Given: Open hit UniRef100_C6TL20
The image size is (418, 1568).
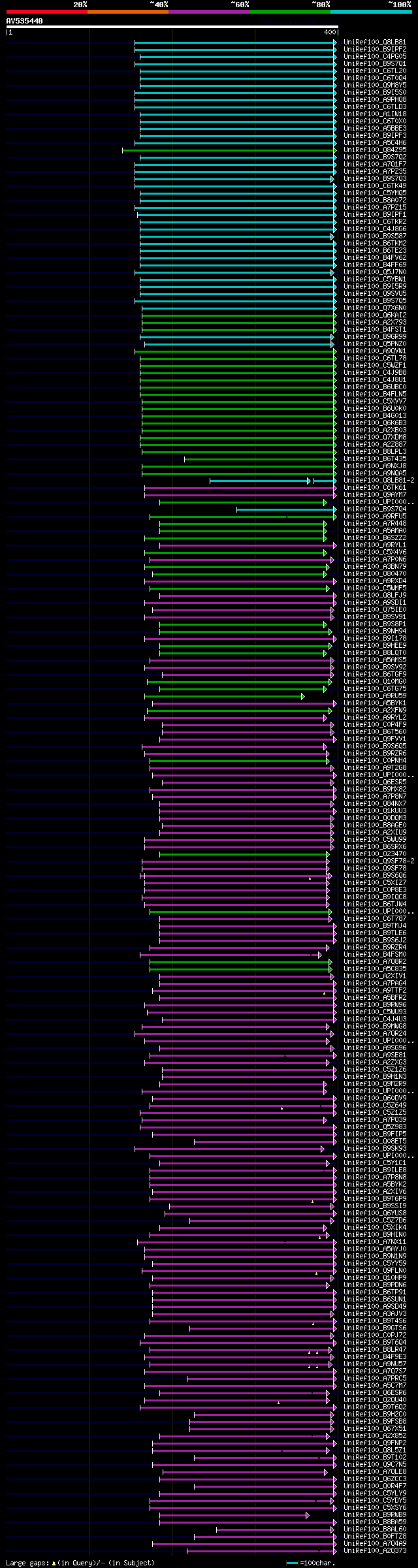Looking at the screenshot, I should click(375, 71).
